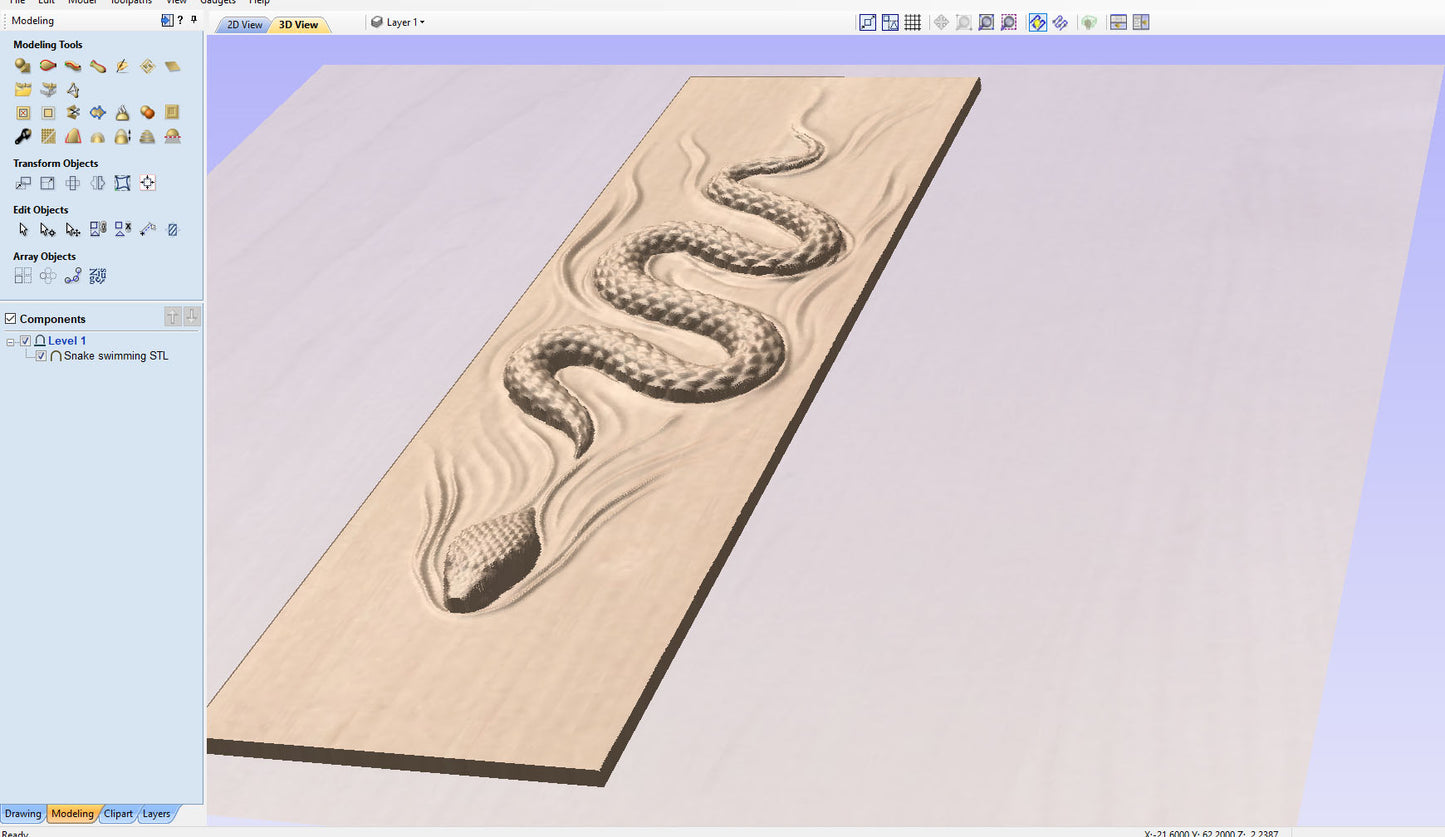Collapse the Level 1 tree node
This screenshot has width=1445, height=837.
click(x=11, y=342)
